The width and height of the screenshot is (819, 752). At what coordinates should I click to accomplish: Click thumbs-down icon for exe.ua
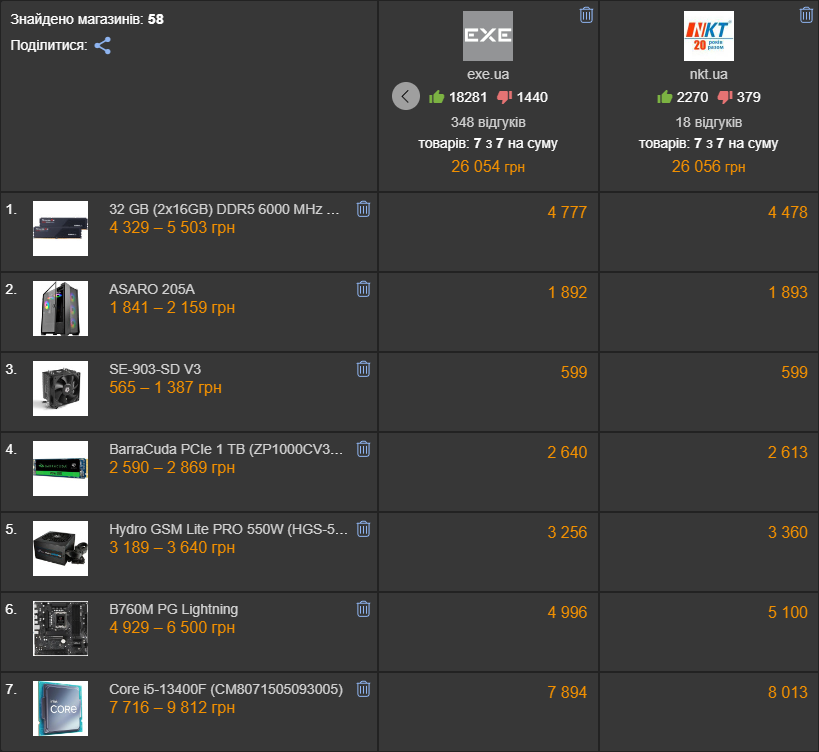point(505,97)
